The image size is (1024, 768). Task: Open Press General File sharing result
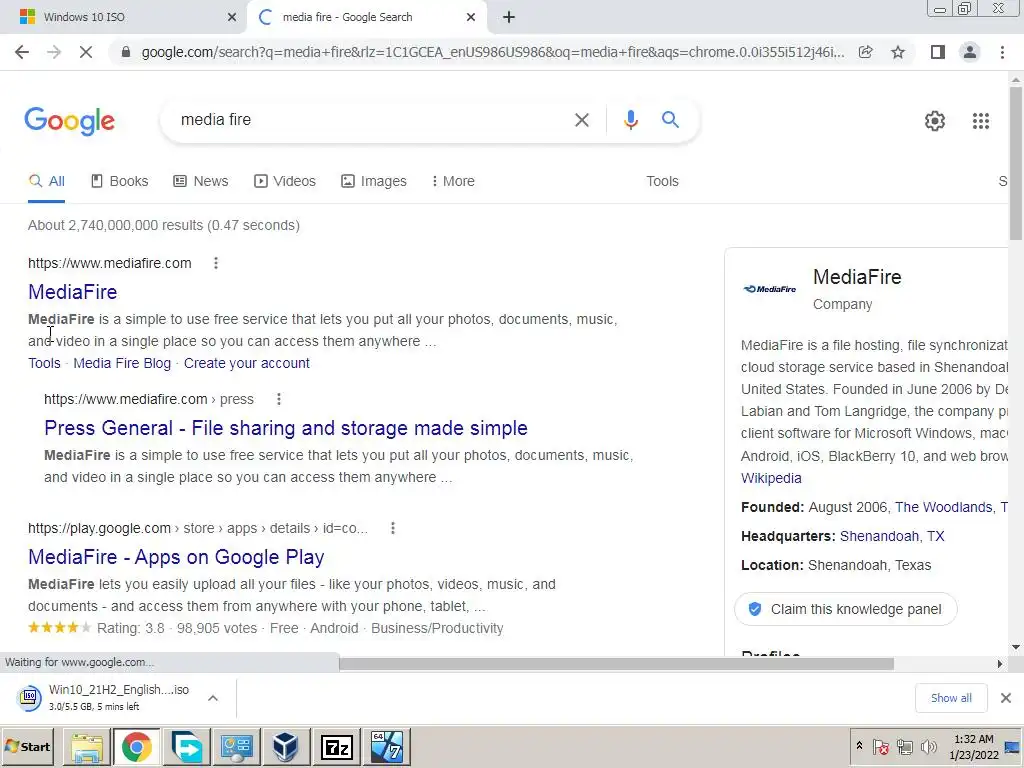[x=285, y=428]
